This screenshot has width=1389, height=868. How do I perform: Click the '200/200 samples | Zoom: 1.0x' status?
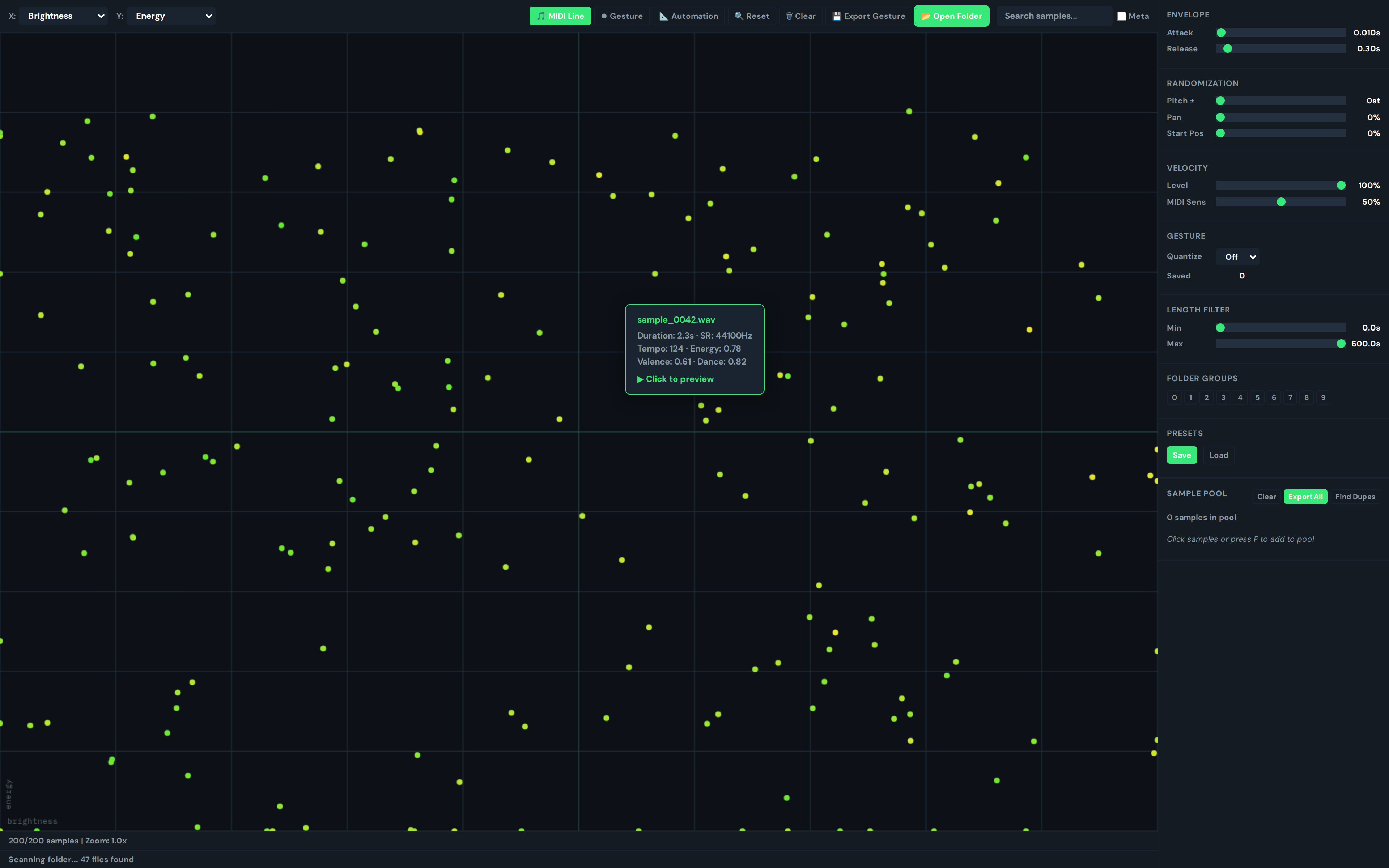click(68, 841)
